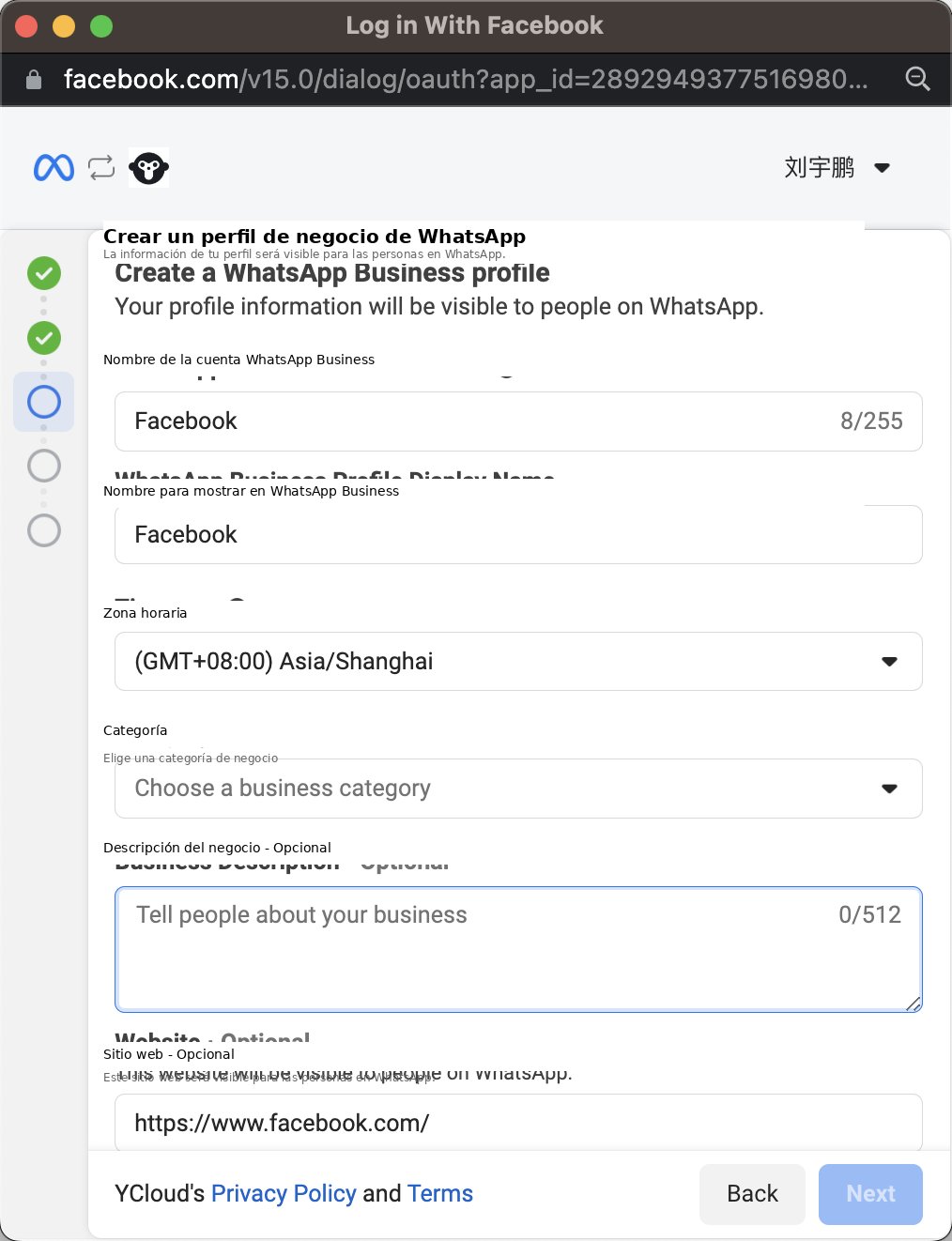Viewport: 952px width, 1241px height.
Task: Click the Back button
Action: 752,1194
